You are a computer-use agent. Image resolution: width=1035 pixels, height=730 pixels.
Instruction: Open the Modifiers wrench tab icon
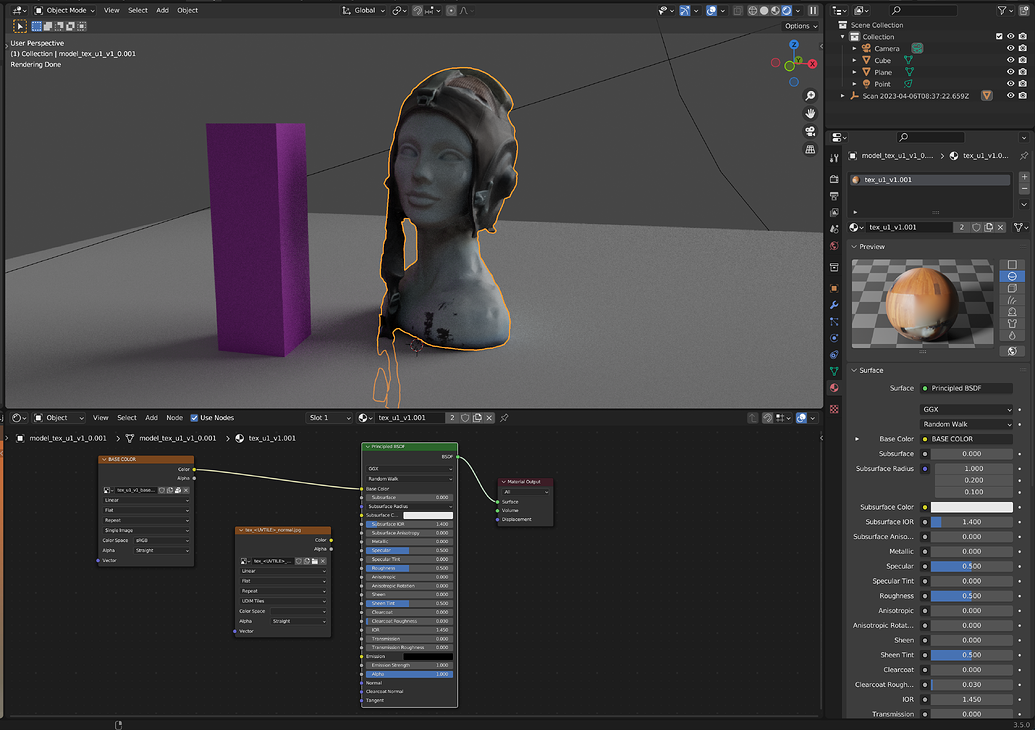(834, 305)
